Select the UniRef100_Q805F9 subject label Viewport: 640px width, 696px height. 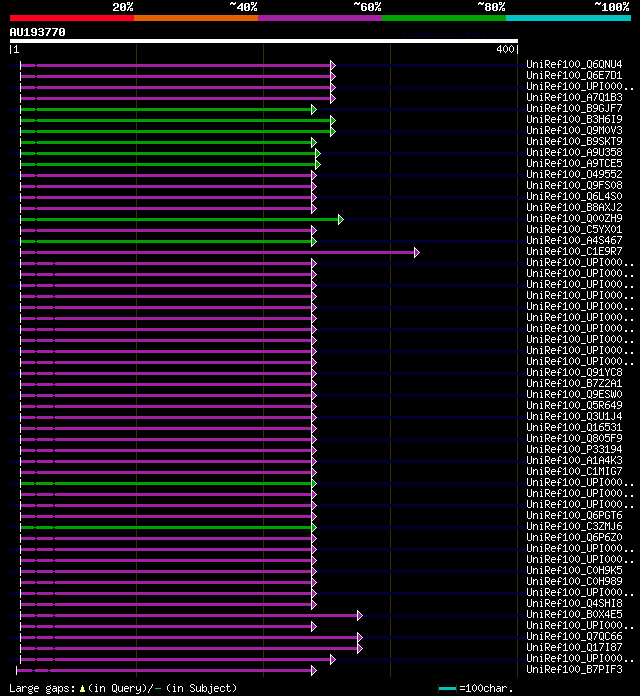coord(574,438)
